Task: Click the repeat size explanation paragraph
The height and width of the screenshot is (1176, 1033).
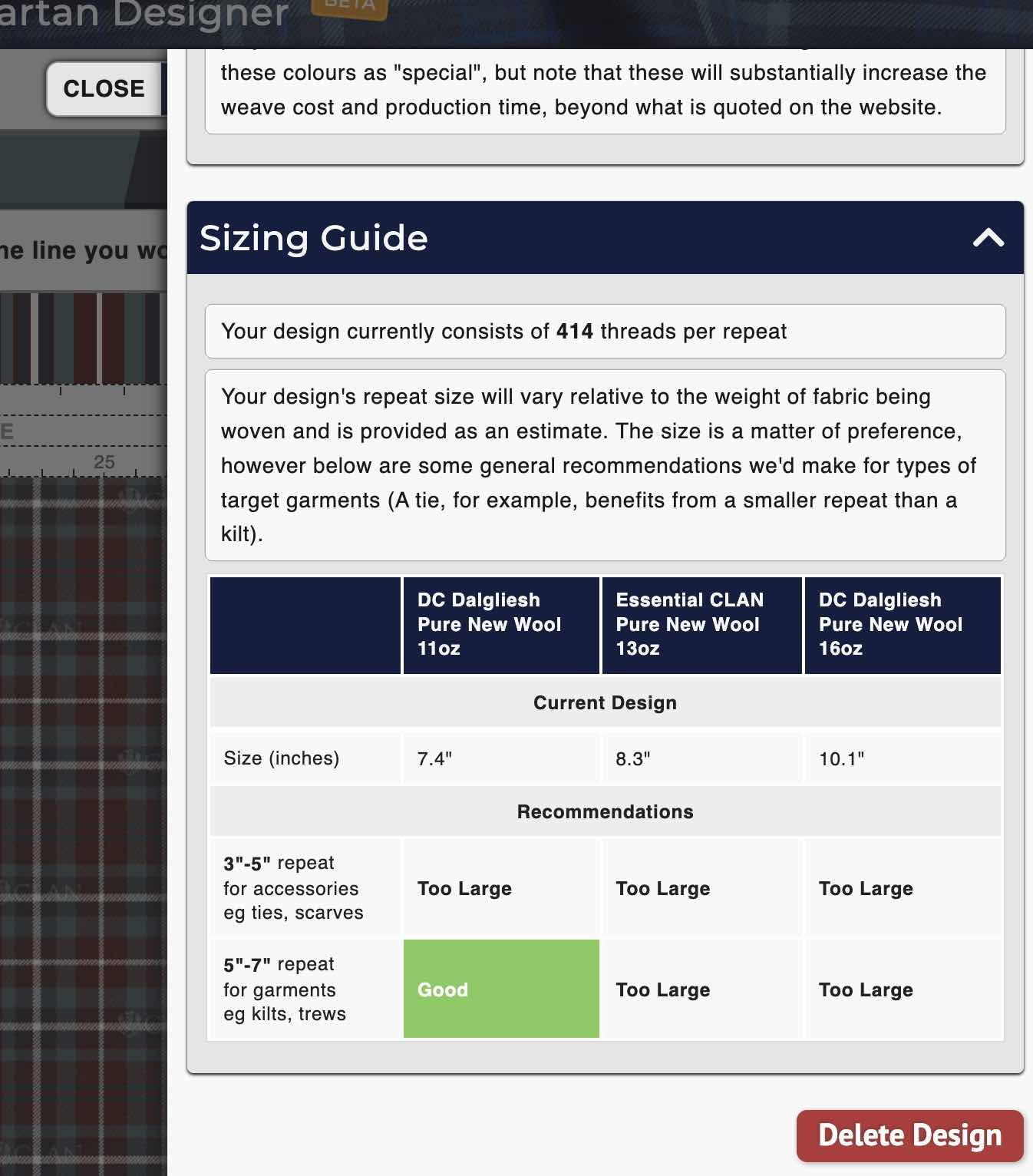Action: [605, 464]
